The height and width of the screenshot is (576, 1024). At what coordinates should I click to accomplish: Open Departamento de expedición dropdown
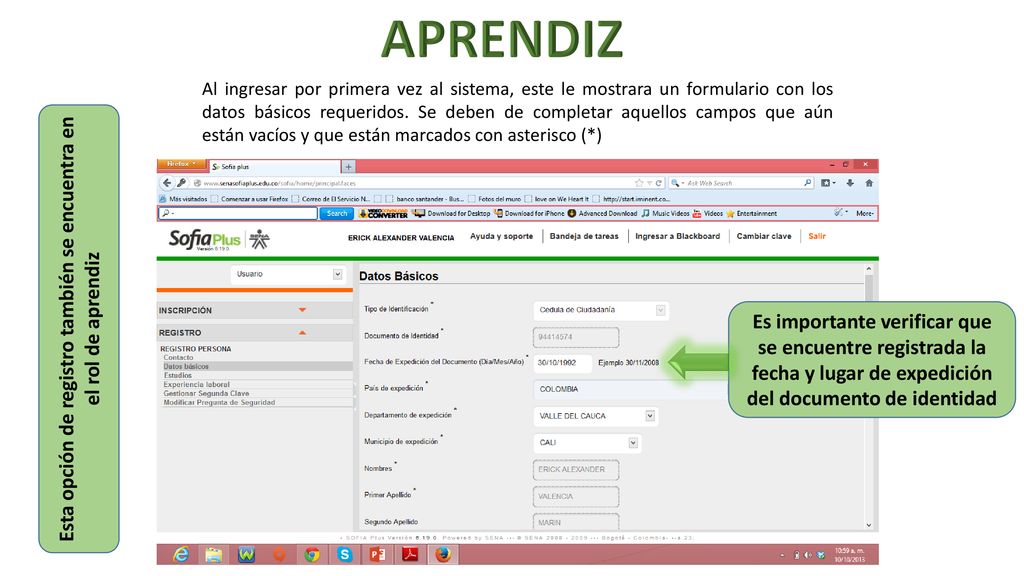(595, 416)
